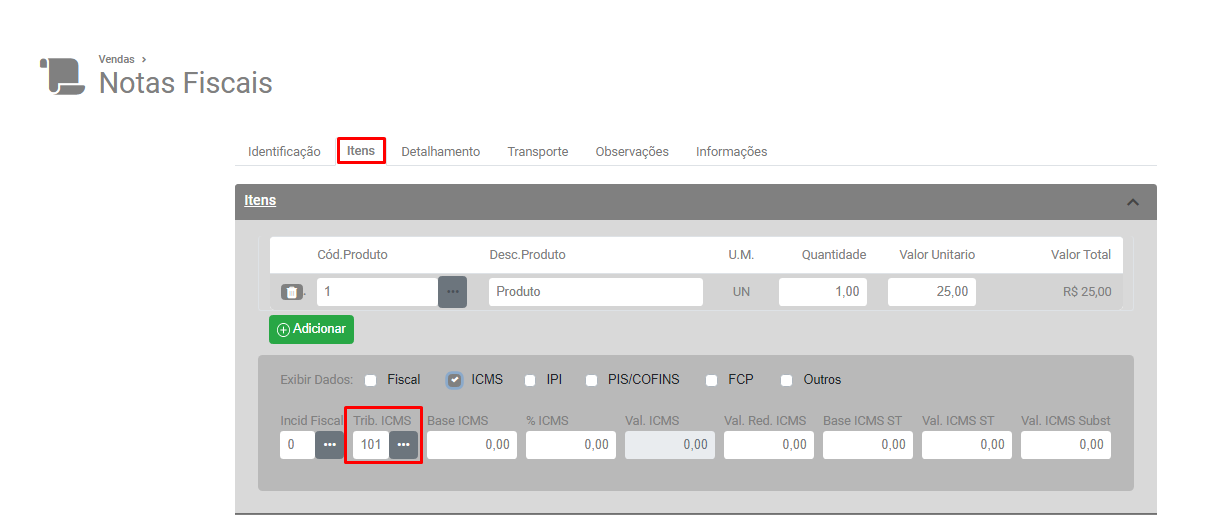Viewport: 1221px width, 515px height.
Task: Enable the PIS/COFINS checkbox
Action: [591, 380]
